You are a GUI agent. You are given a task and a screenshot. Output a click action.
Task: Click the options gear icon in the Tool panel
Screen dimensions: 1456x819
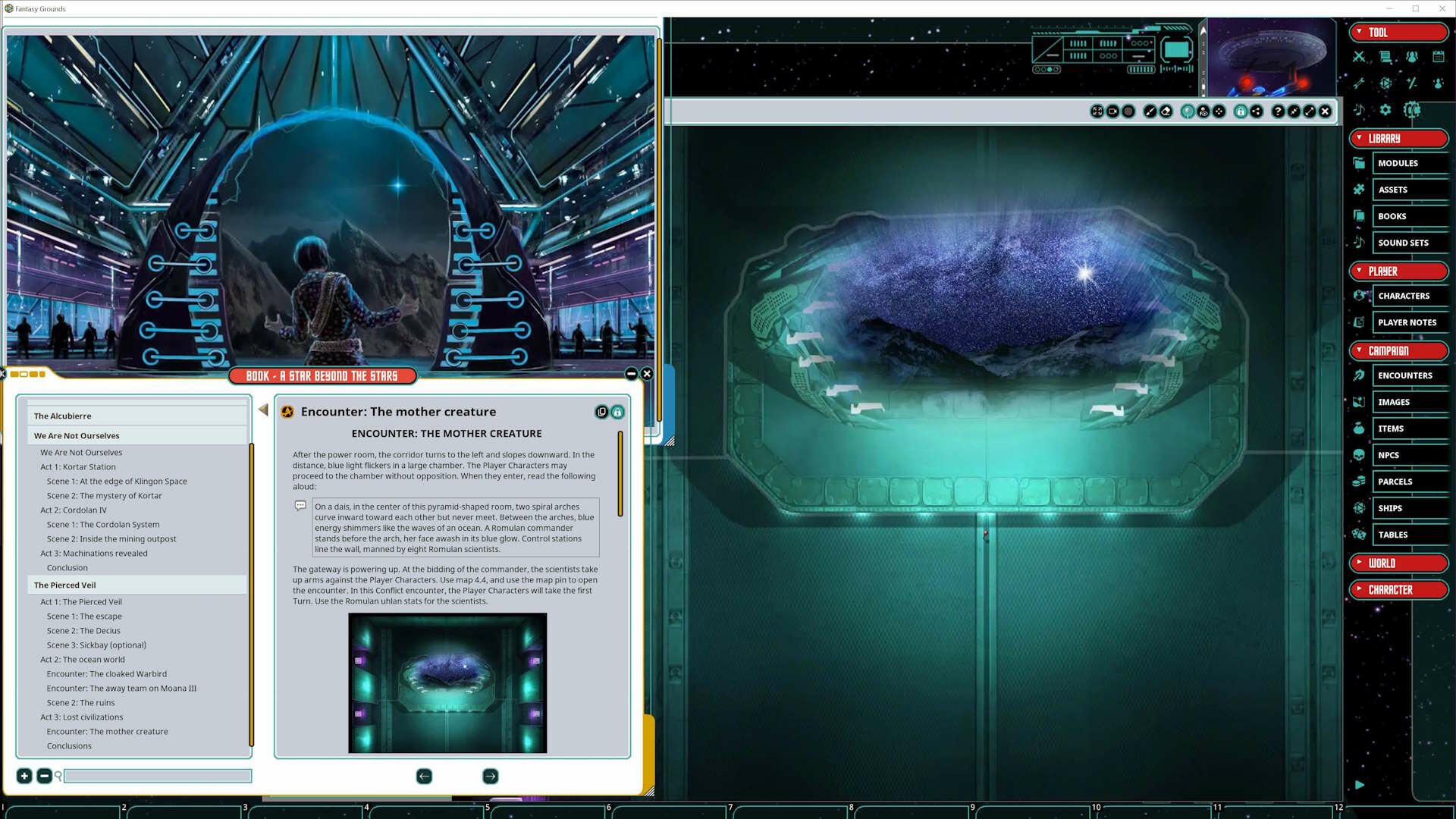pyautogui.click(x=1385, y=110)
